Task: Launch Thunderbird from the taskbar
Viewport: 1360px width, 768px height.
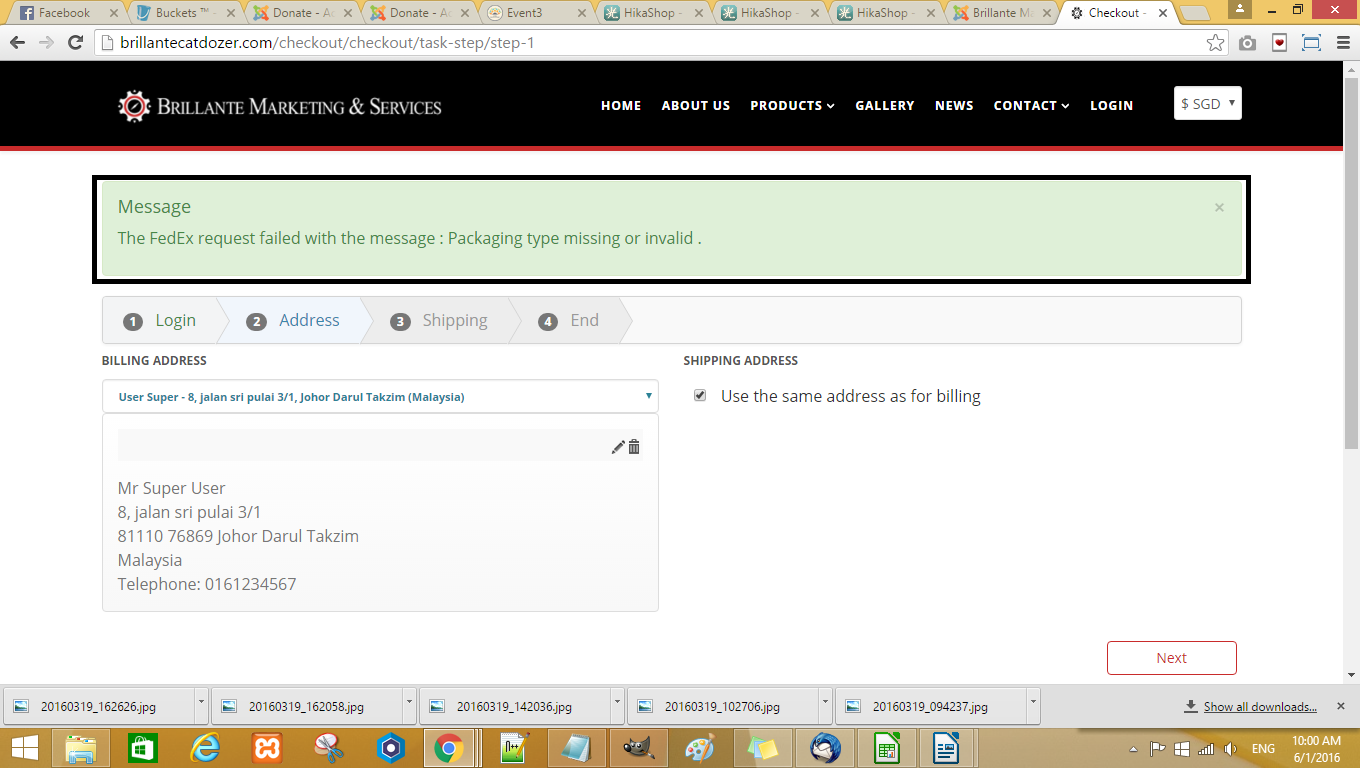Action: tap(825, 748)
